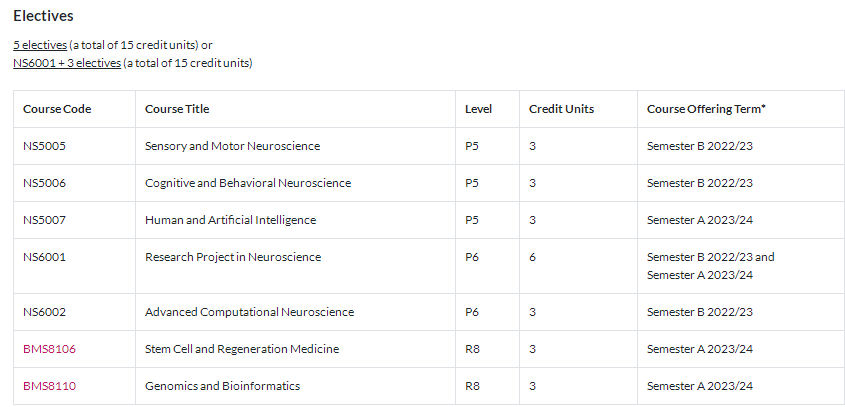Click the Course Offering Term column header
Viewport: 845px width, 407px height.
coord(706,109)
